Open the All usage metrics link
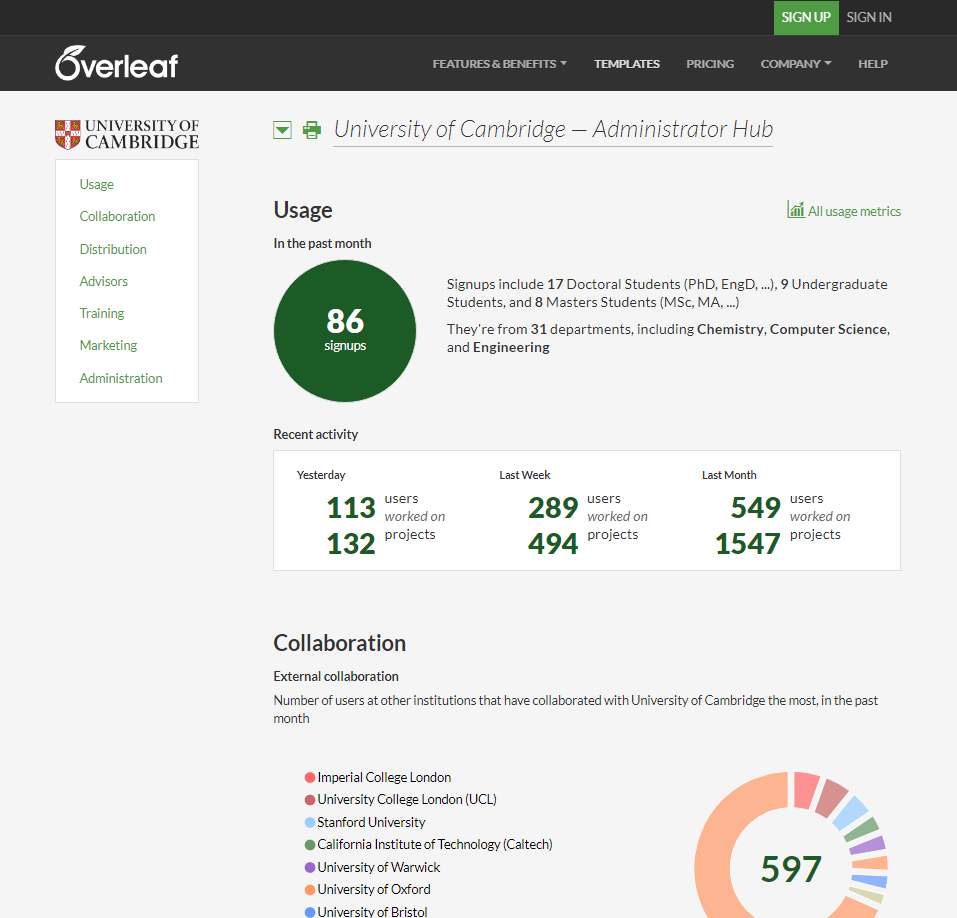 pyautogui.click(x=844, y=211)
